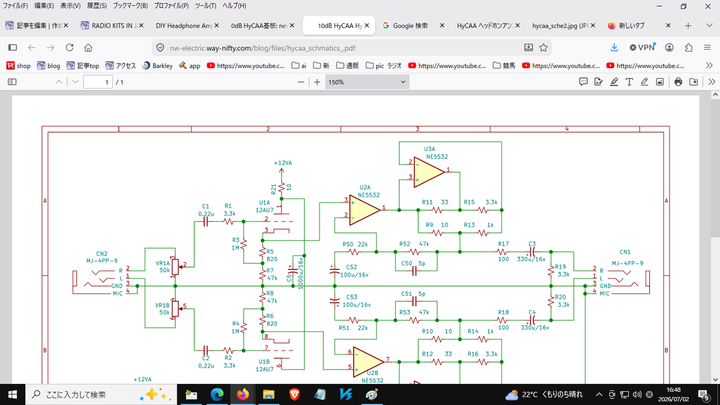Image resolution: width=720 pixels, height=405 pixels.
Task: Open the 150% zoom level dropdown
Action: 367,82
